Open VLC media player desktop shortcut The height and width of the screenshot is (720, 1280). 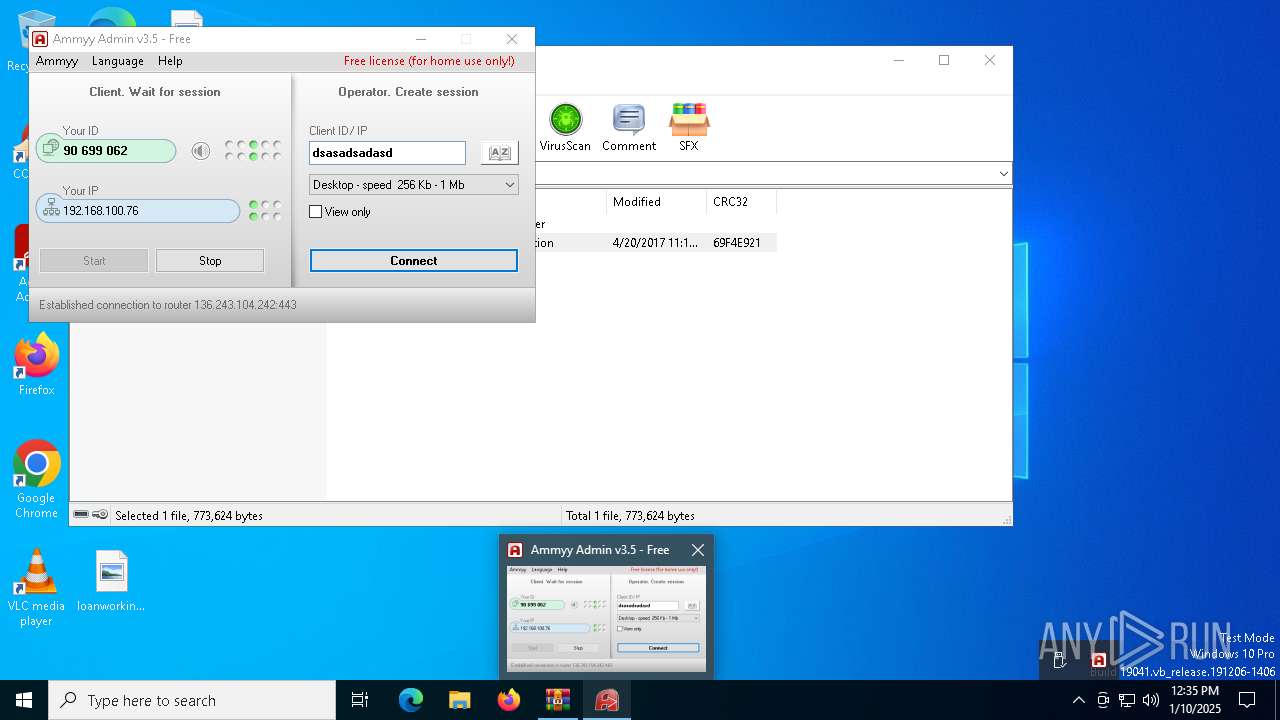click(36, 588)
